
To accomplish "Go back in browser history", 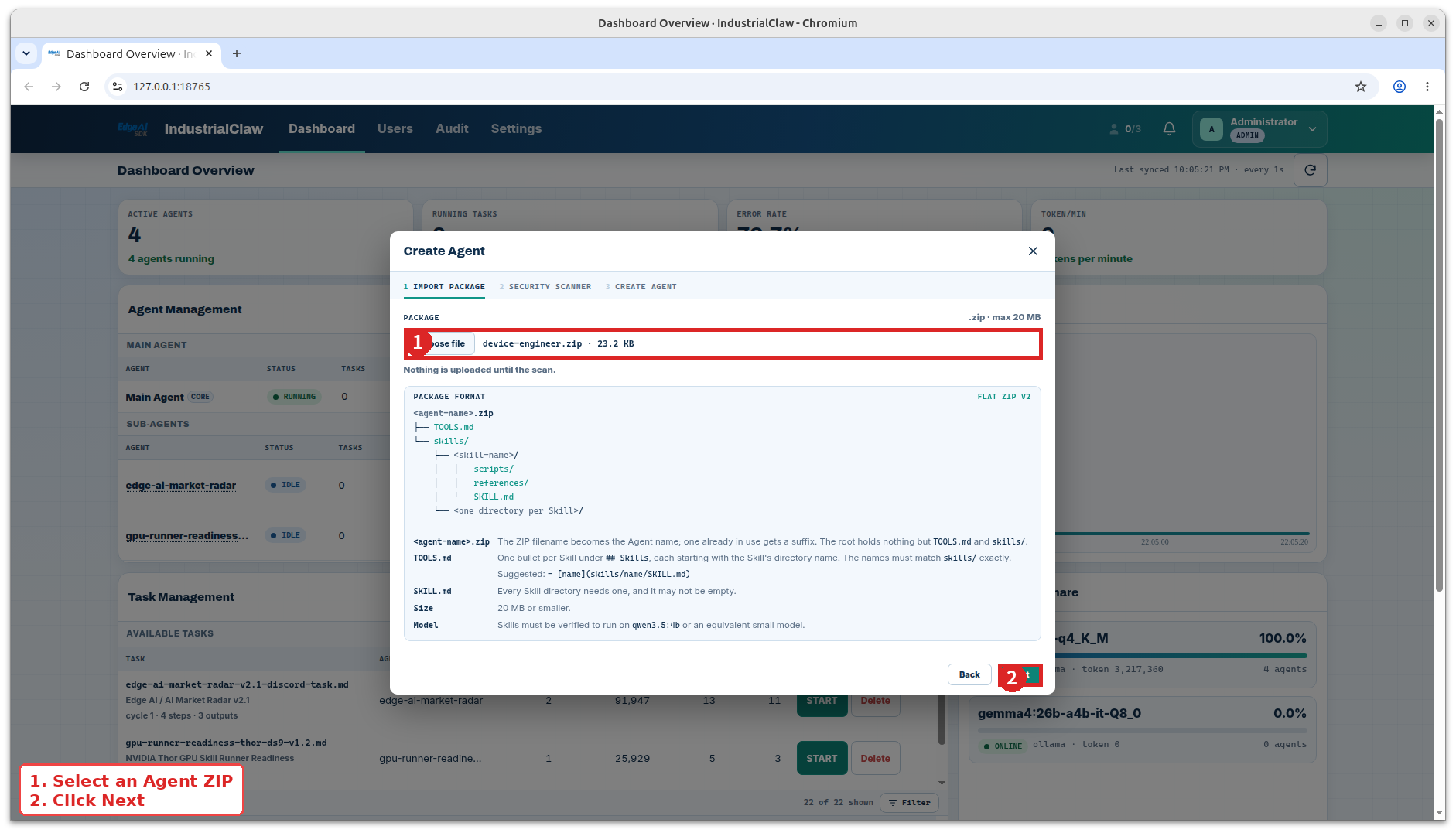I will pyautogui.click(x=29, y=87).
